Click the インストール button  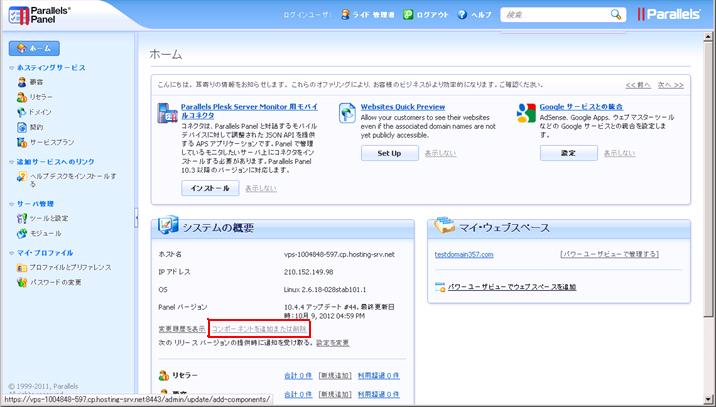pos(210,188)
